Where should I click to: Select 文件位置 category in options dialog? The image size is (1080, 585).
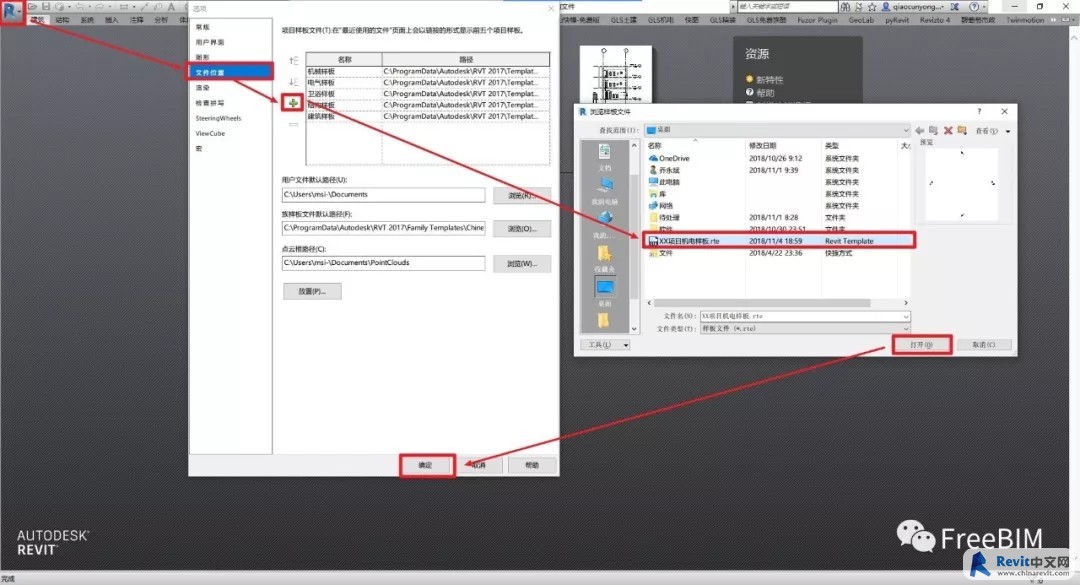(230, 72)
